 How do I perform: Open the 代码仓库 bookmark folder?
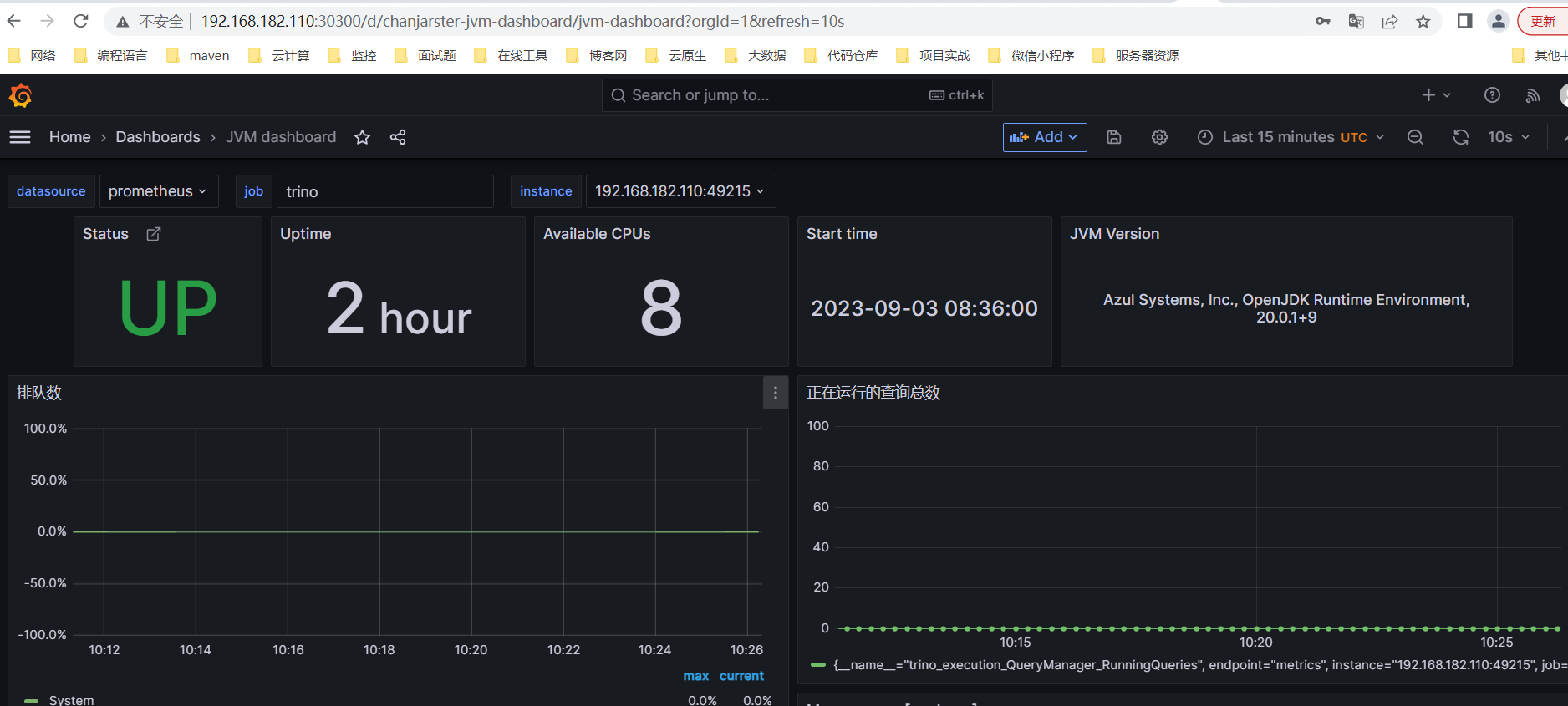841,55
